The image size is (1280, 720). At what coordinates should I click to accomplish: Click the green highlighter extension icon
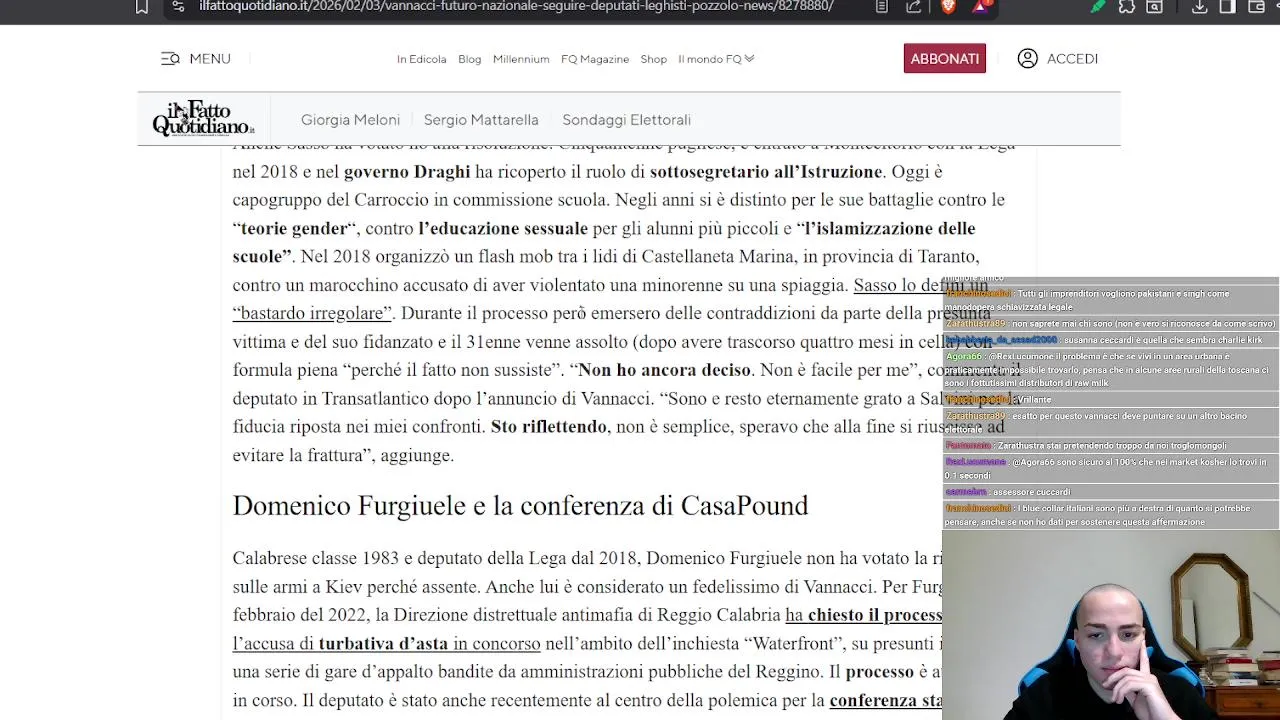(1098, 7)
